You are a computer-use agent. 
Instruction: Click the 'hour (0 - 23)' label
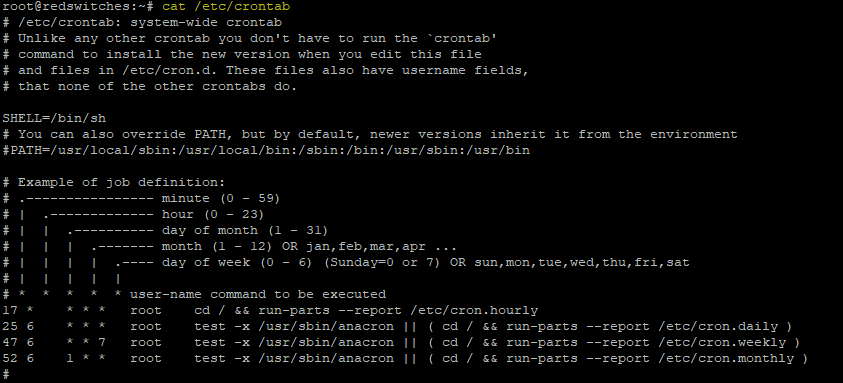(213, 215)
